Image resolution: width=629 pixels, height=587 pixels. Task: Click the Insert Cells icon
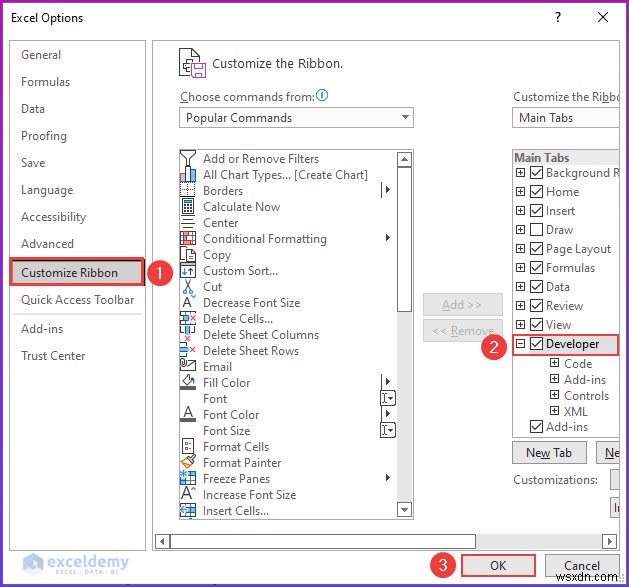(x=188, y=510)
